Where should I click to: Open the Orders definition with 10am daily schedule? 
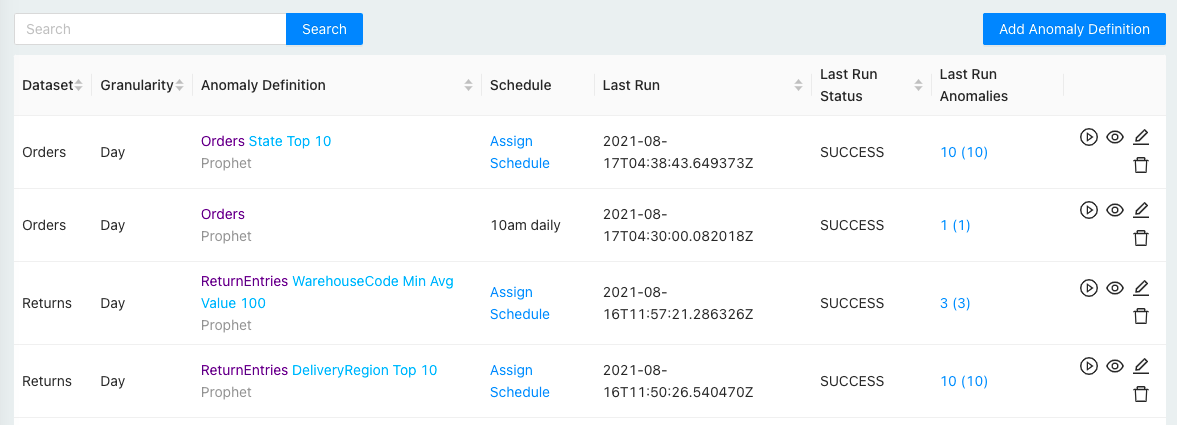223,214
